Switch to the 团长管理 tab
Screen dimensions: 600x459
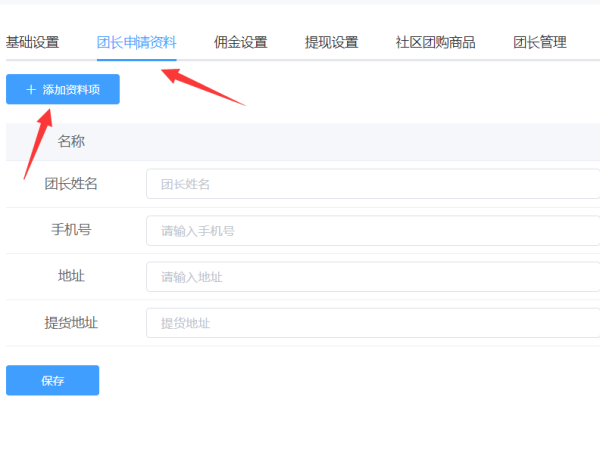point(540,43)
